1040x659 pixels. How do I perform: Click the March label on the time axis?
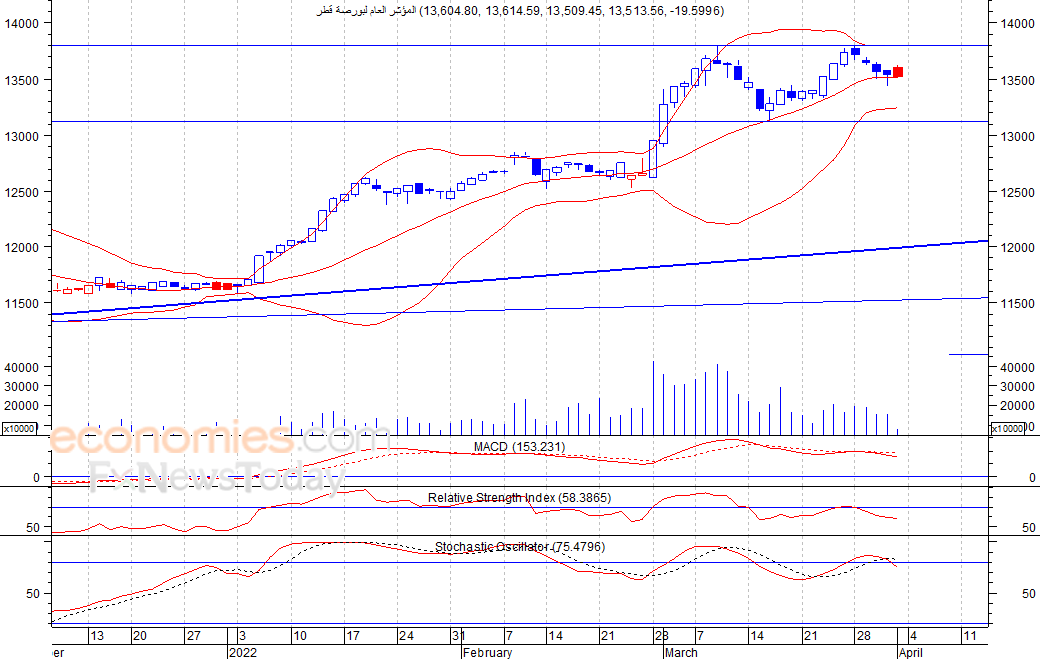click(x=681, y=652)
